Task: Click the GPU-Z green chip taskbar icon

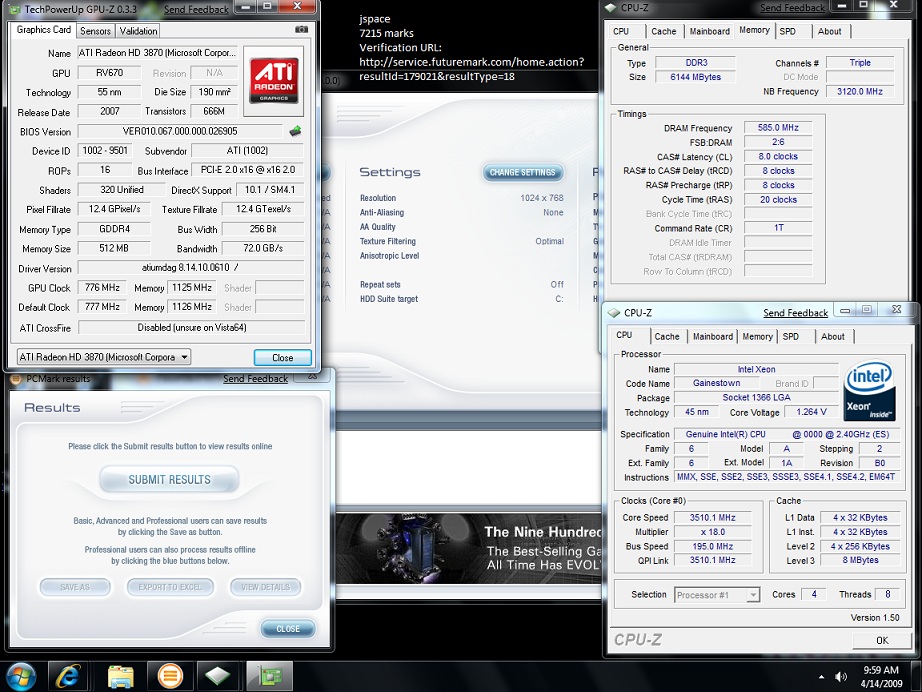Action: click(269, 676)
